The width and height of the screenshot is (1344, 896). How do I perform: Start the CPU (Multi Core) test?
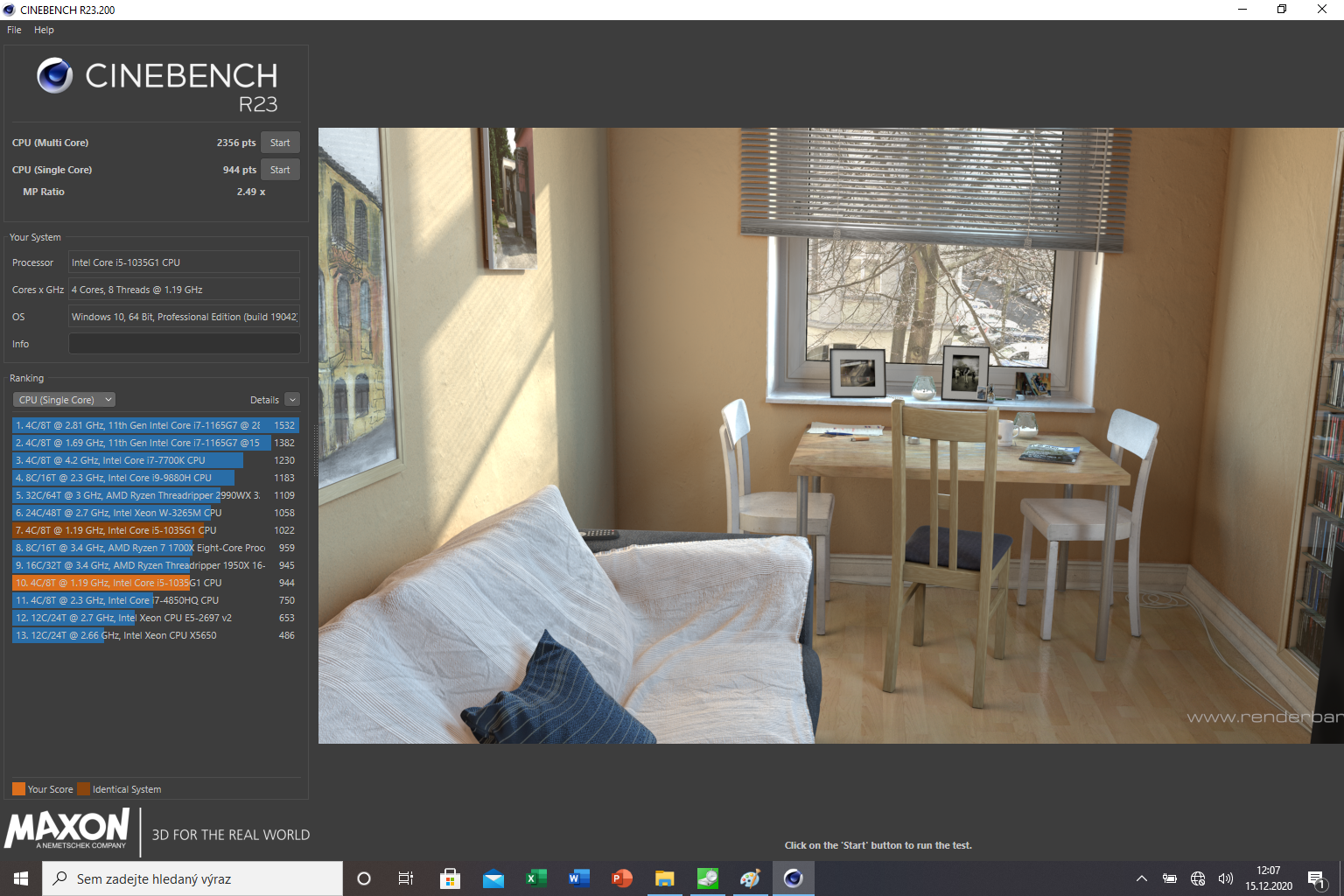pos(280,143)
